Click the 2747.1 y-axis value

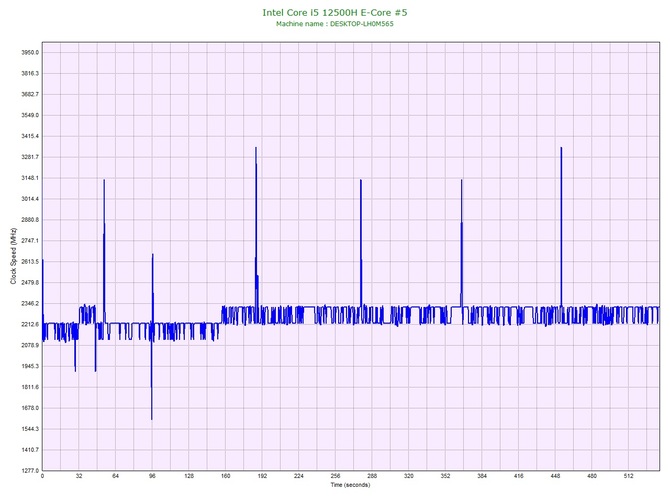pyautogui.click(x=30, y=241)
